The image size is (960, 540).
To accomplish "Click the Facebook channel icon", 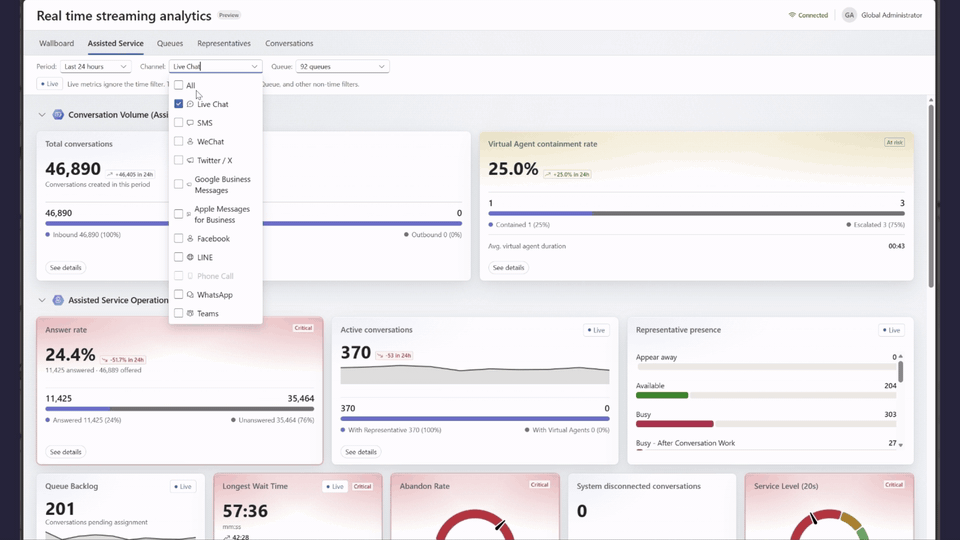I will (190, 239).
